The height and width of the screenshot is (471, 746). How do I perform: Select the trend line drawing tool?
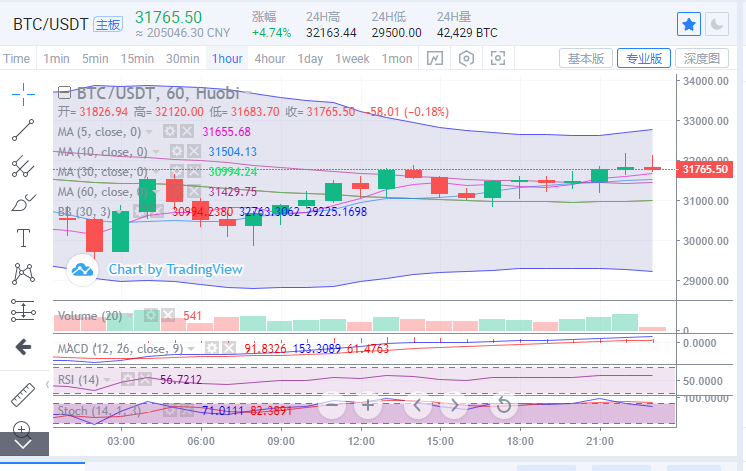[x=23, y=130]
